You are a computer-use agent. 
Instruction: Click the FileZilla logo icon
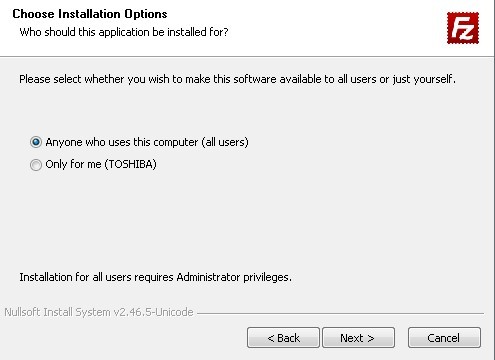coord(463,28)
